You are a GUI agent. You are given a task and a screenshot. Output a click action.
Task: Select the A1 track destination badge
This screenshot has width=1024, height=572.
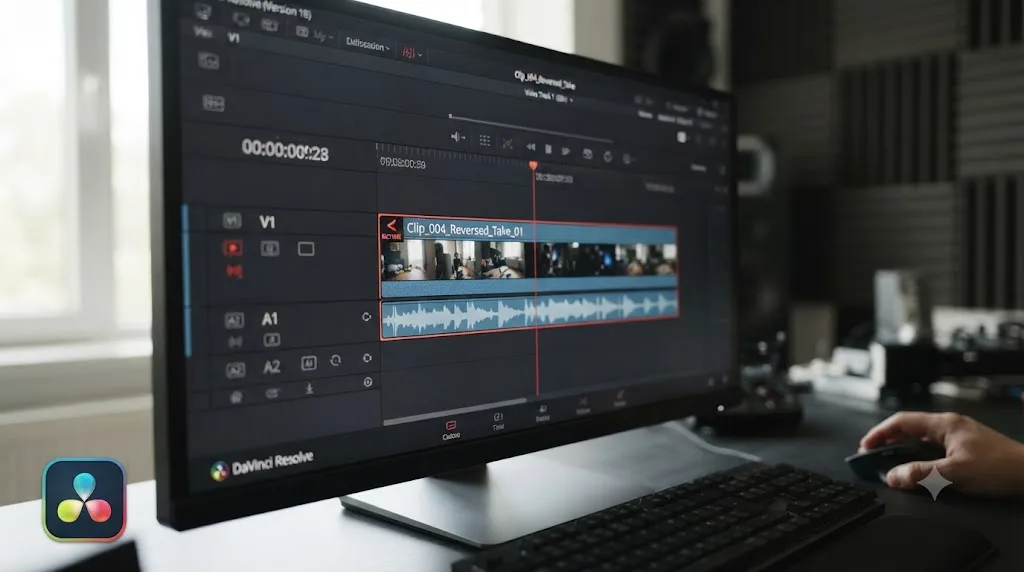pos(234,320)
